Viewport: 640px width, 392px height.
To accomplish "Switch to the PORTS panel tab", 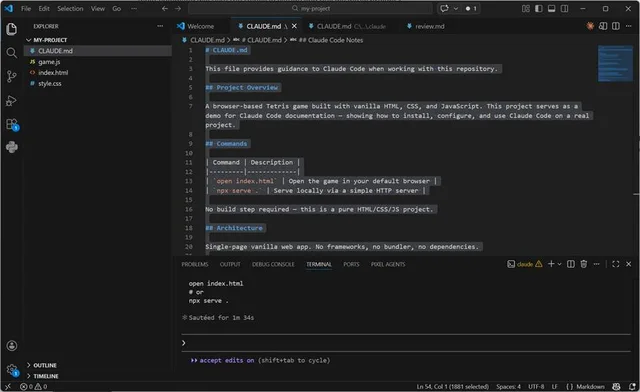I will pyautogui.click(x=351, y=264).
